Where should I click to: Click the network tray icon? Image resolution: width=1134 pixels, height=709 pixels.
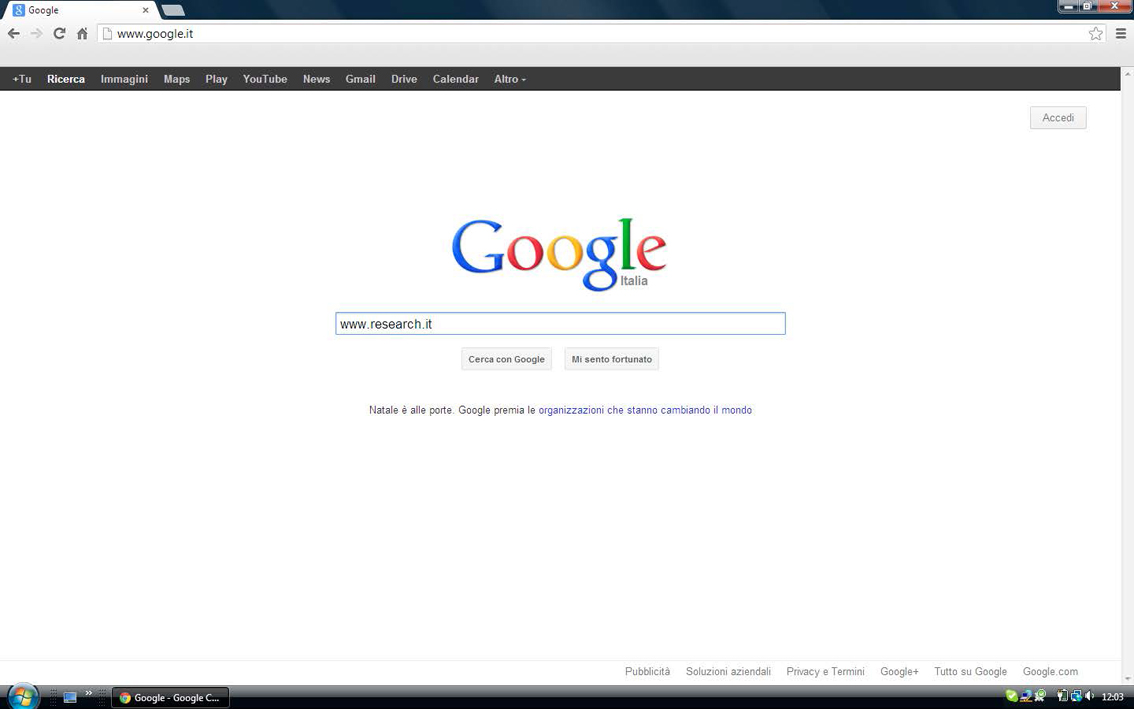click(x=1076, y=697)
